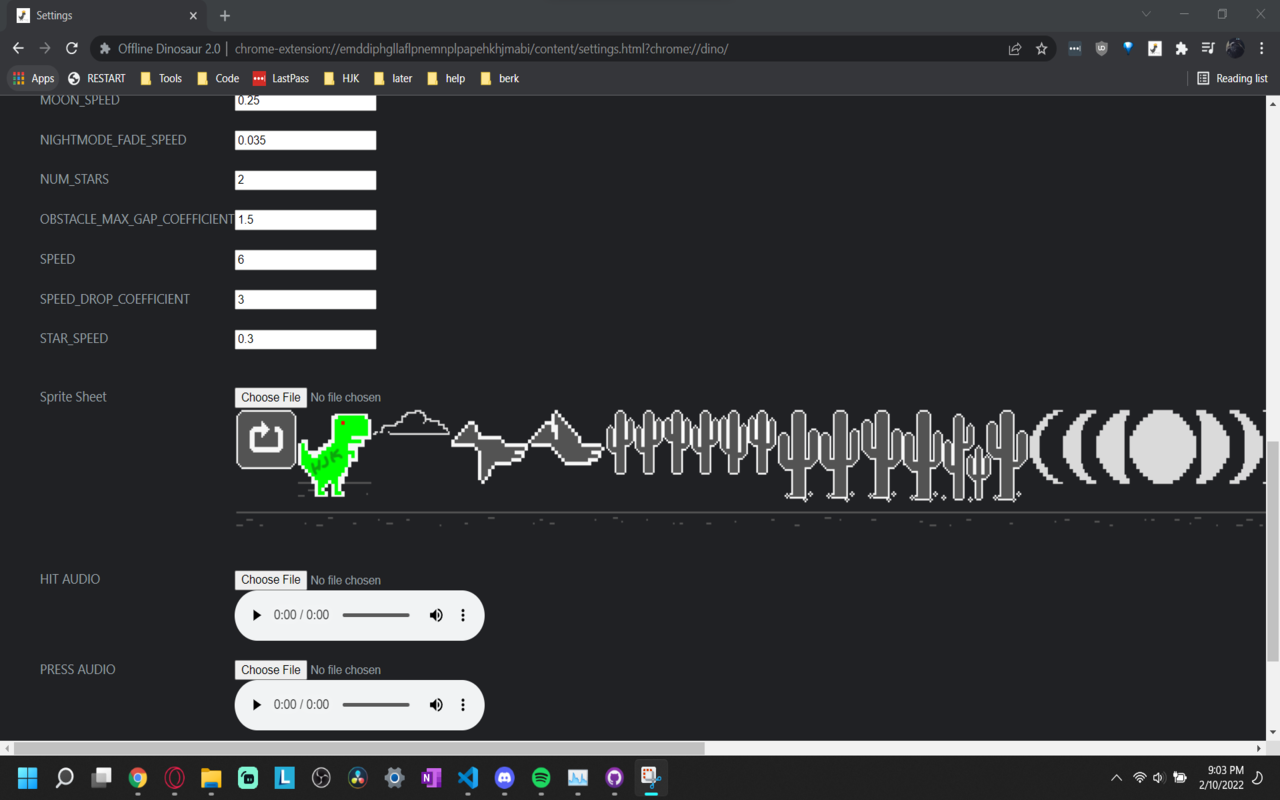Open Discord from the taskbar

click(505, 778)
